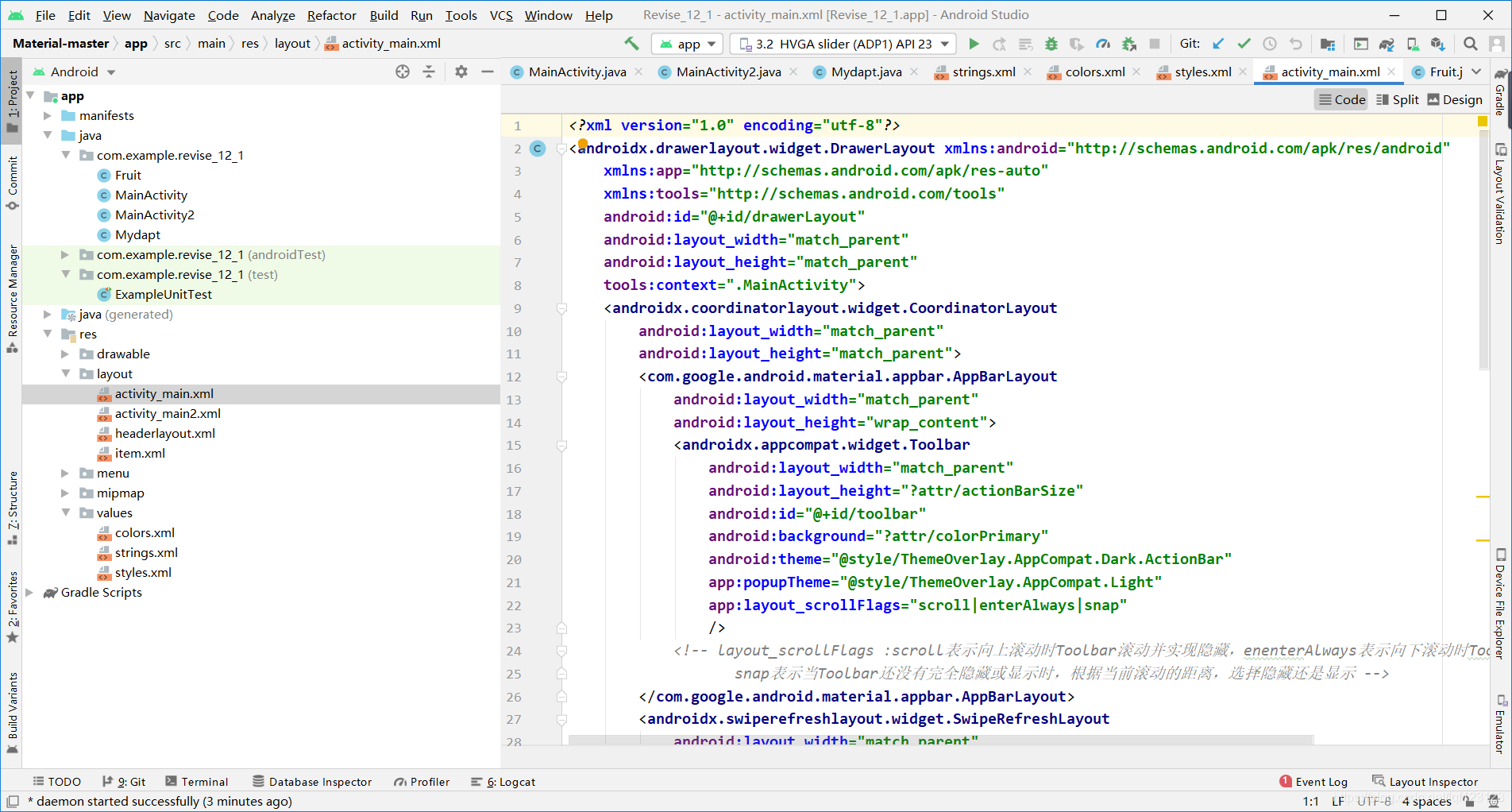Open the AVD Manager icon
The height and width of the screenshot is (812, 1512).
point(1413,44)
